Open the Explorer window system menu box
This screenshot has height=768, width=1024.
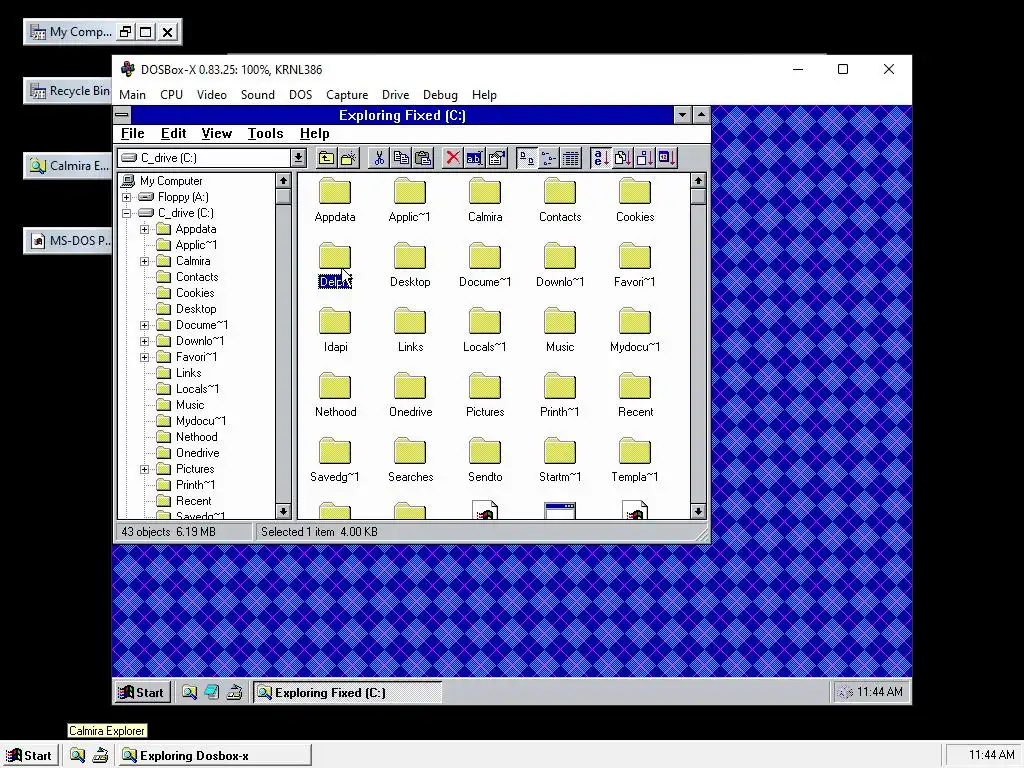point(122,116)
